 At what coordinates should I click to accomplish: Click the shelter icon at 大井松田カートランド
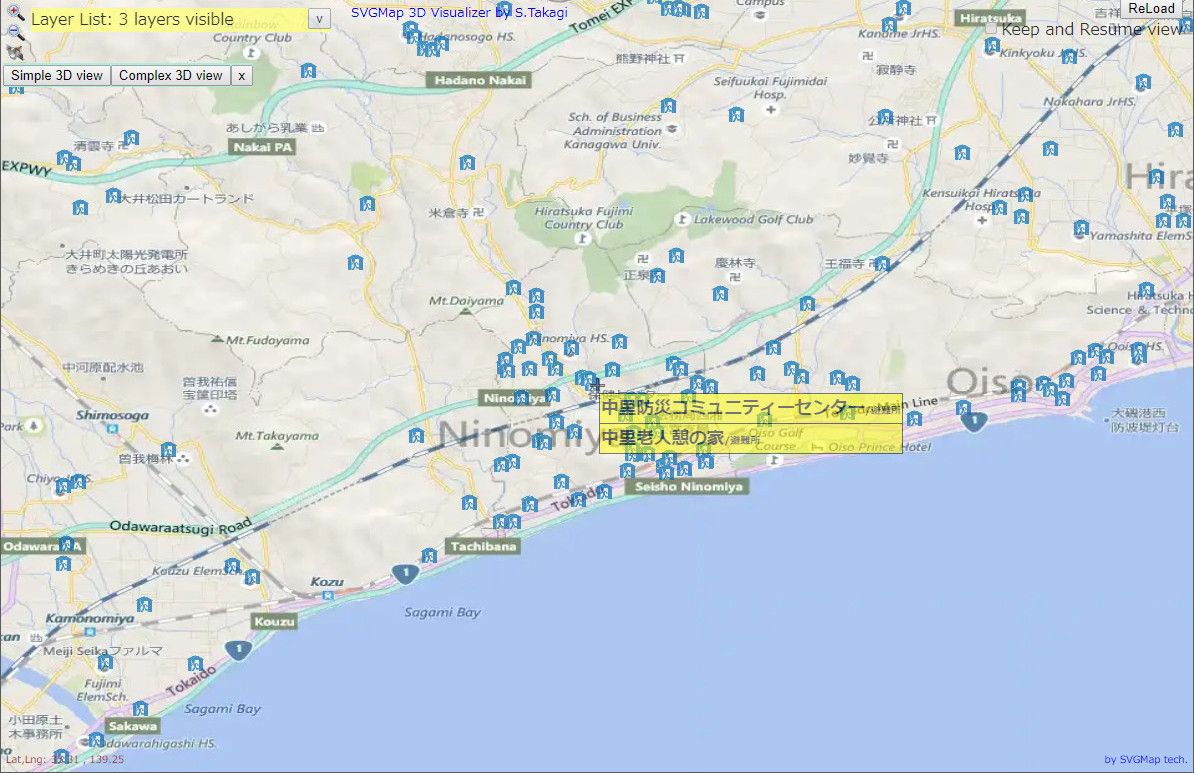[113, 196]
